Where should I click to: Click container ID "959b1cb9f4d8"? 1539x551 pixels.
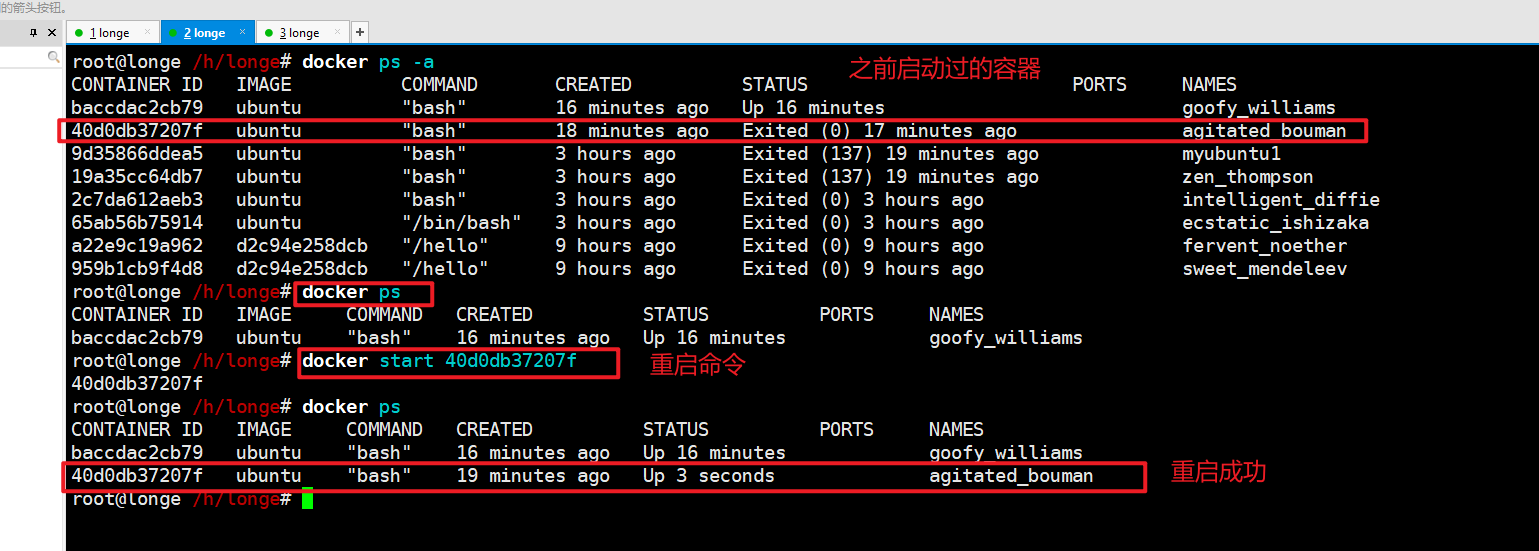(137, 269)
